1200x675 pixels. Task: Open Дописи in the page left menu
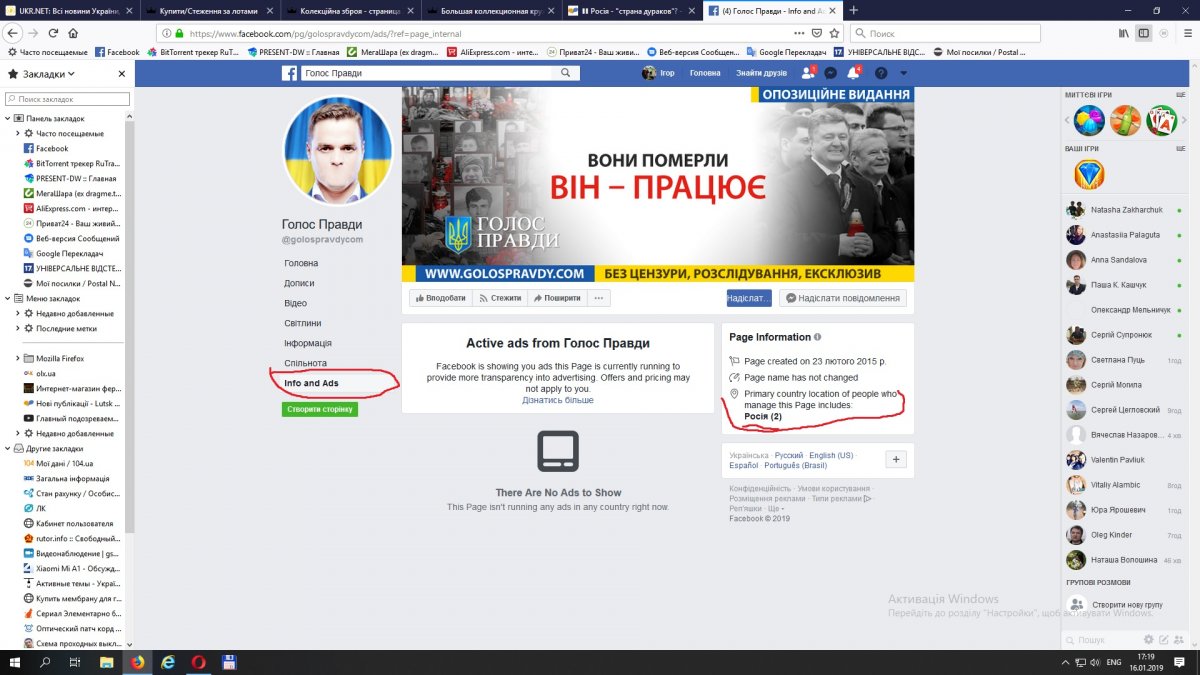299,283
